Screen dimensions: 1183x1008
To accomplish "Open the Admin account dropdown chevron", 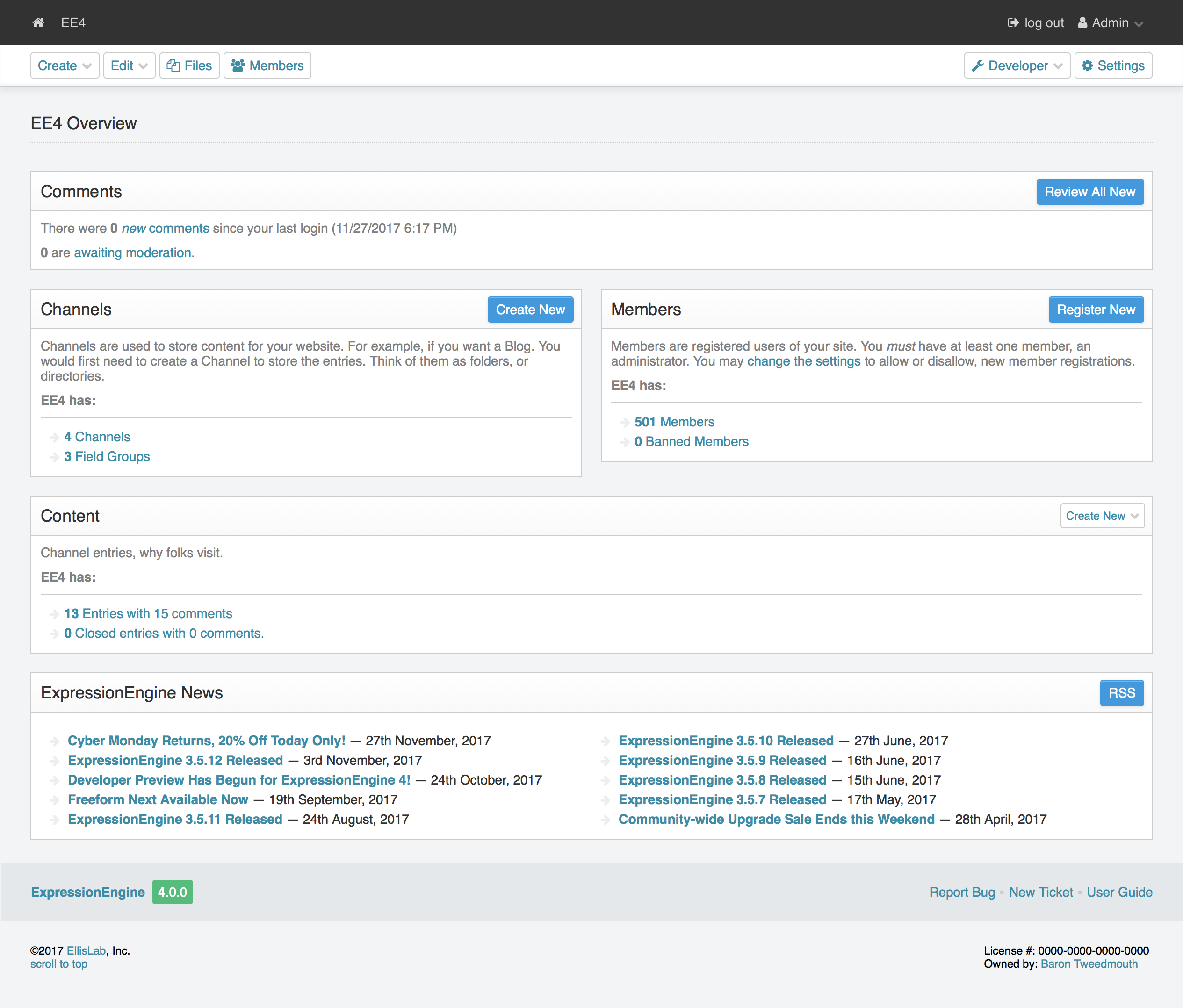I will point(1139,24).
